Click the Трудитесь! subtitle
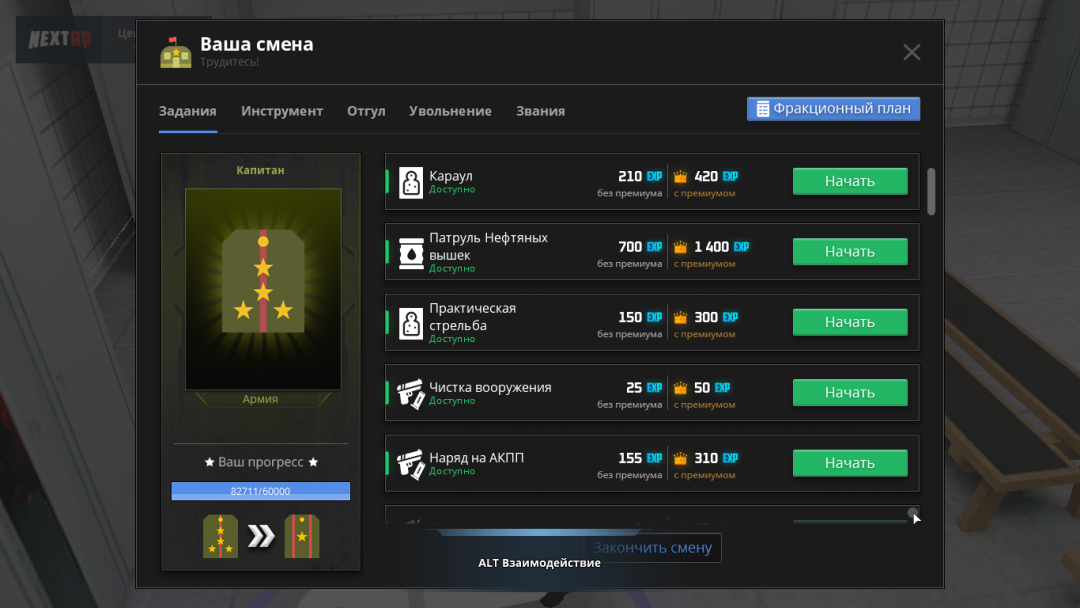 (229, 62)
